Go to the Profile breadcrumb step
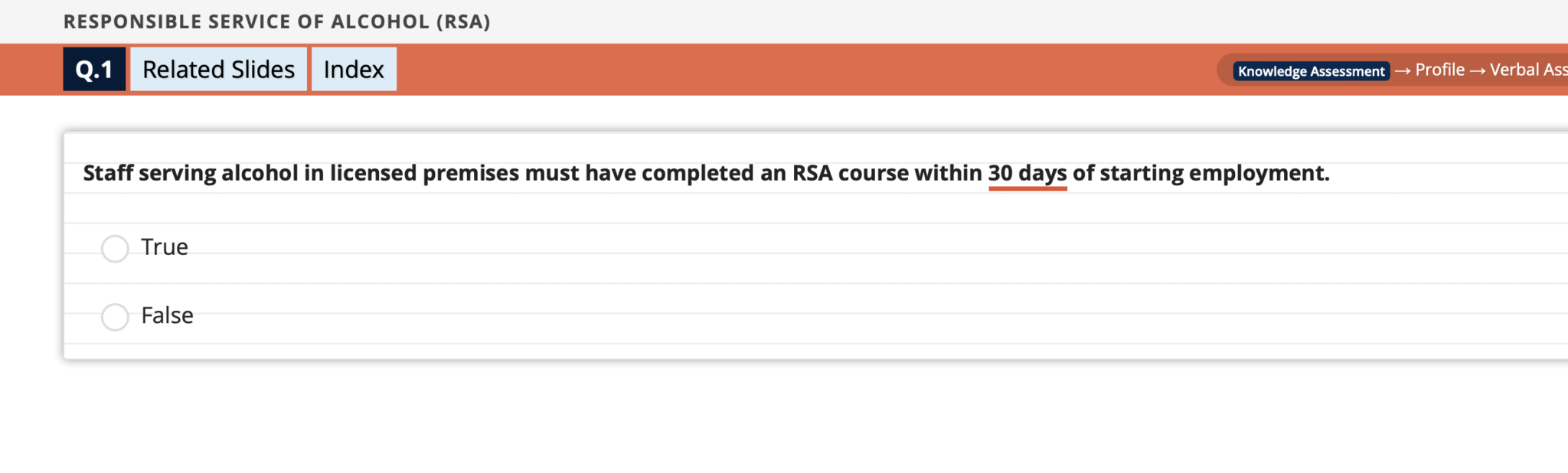This screenshot has width=1568, height=473. pos(1439,70)
